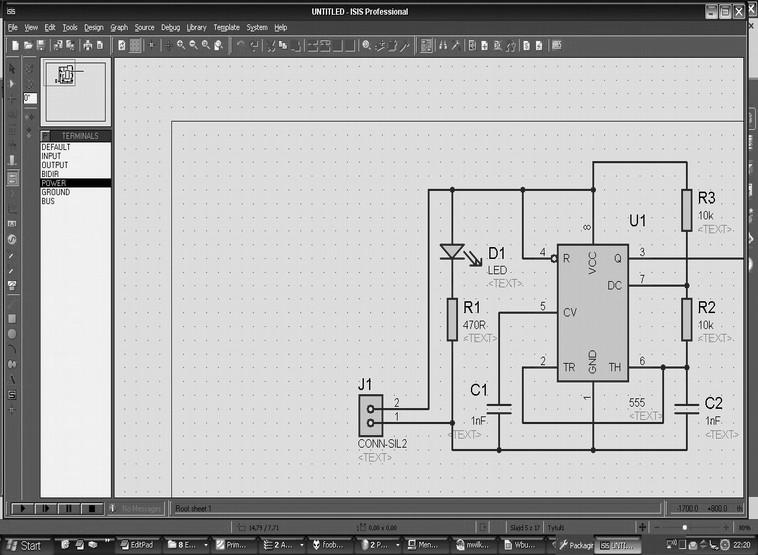This screenshot has width=758, height=555.
Task: Switch to the foobar taskbar button
Action: click(330, 545)
